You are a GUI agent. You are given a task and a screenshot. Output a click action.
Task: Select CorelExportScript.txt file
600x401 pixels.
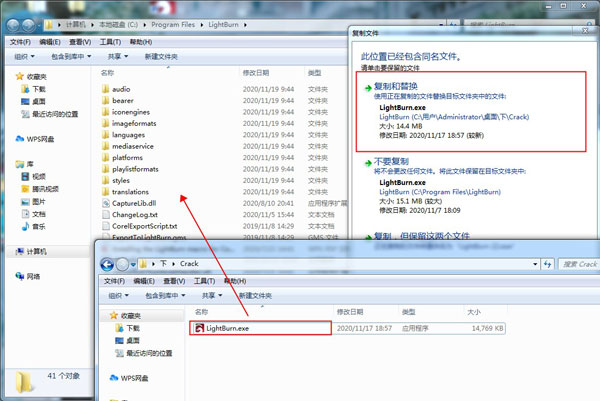point(144,226)
